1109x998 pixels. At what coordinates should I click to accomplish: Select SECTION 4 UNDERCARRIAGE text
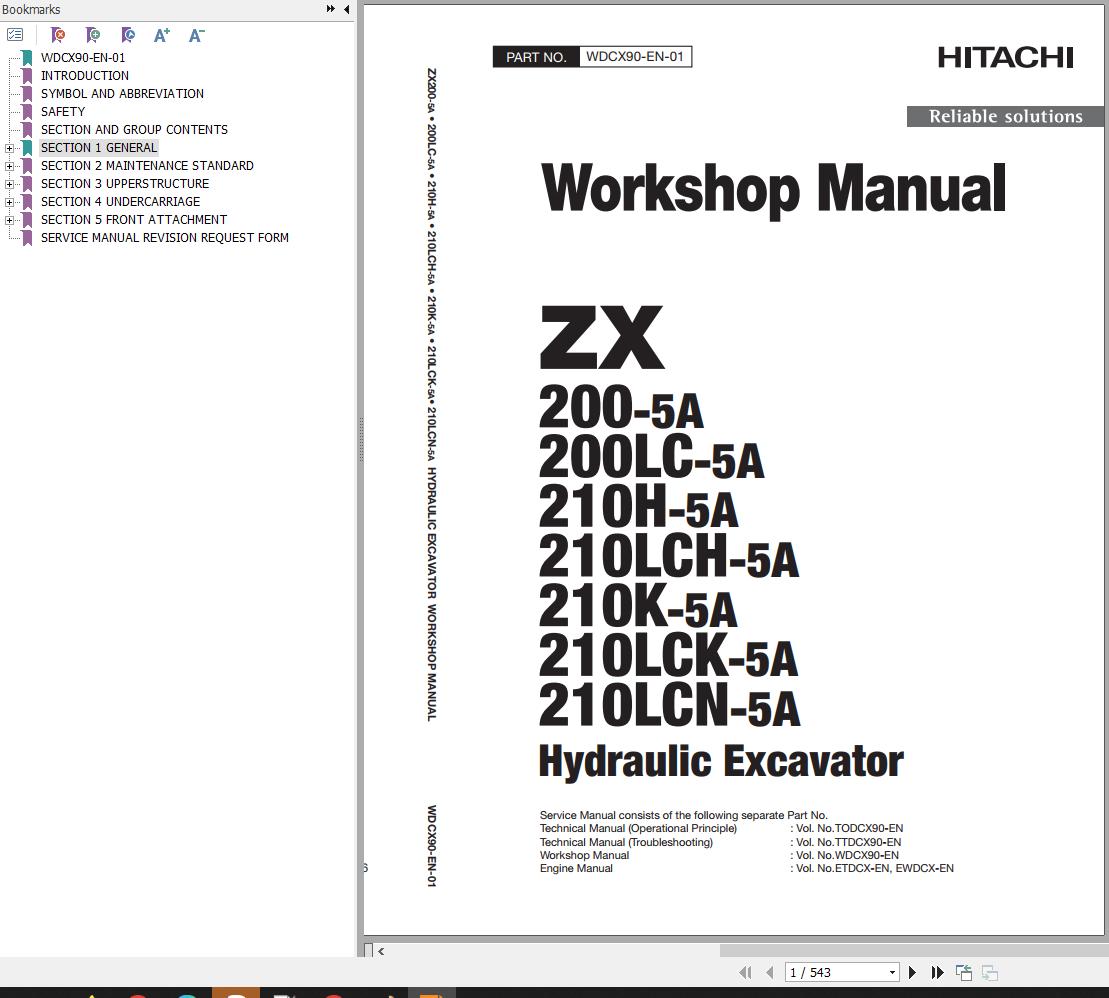pyautogui.click(x=120, y=202)
